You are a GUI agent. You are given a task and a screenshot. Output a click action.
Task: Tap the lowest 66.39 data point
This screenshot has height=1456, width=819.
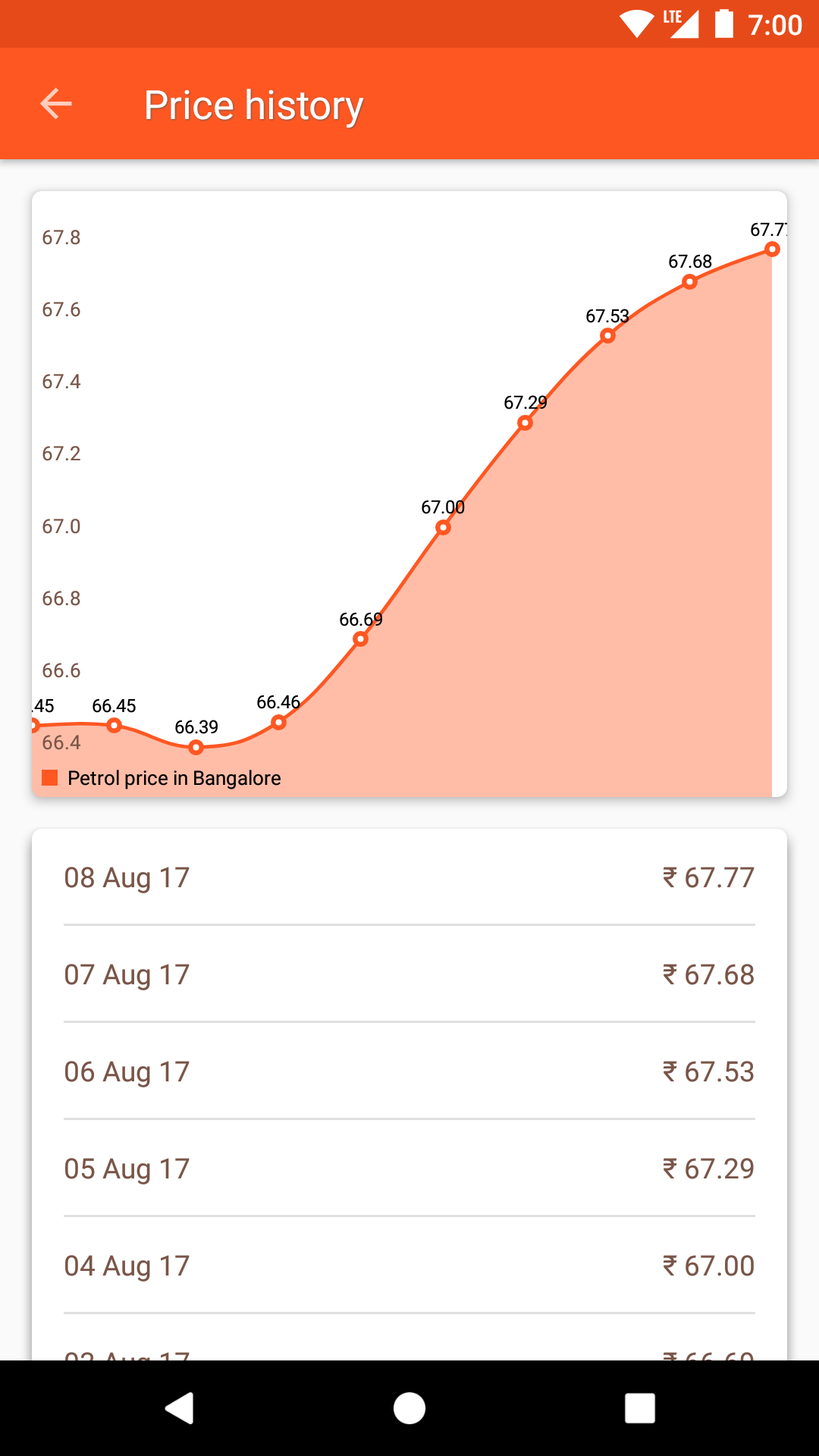[x=196, y=748]
